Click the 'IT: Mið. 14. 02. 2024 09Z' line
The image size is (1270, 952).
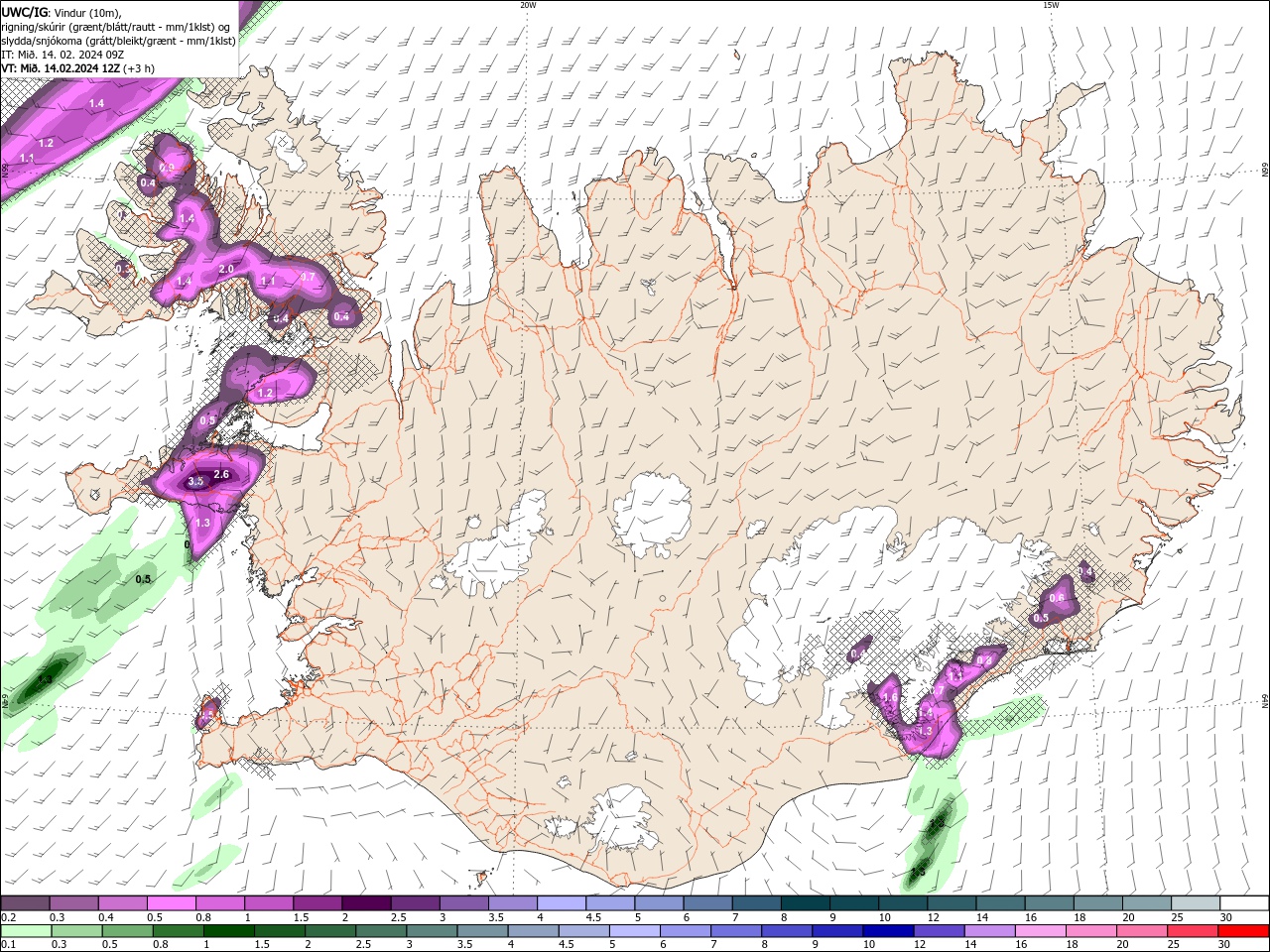62,55
